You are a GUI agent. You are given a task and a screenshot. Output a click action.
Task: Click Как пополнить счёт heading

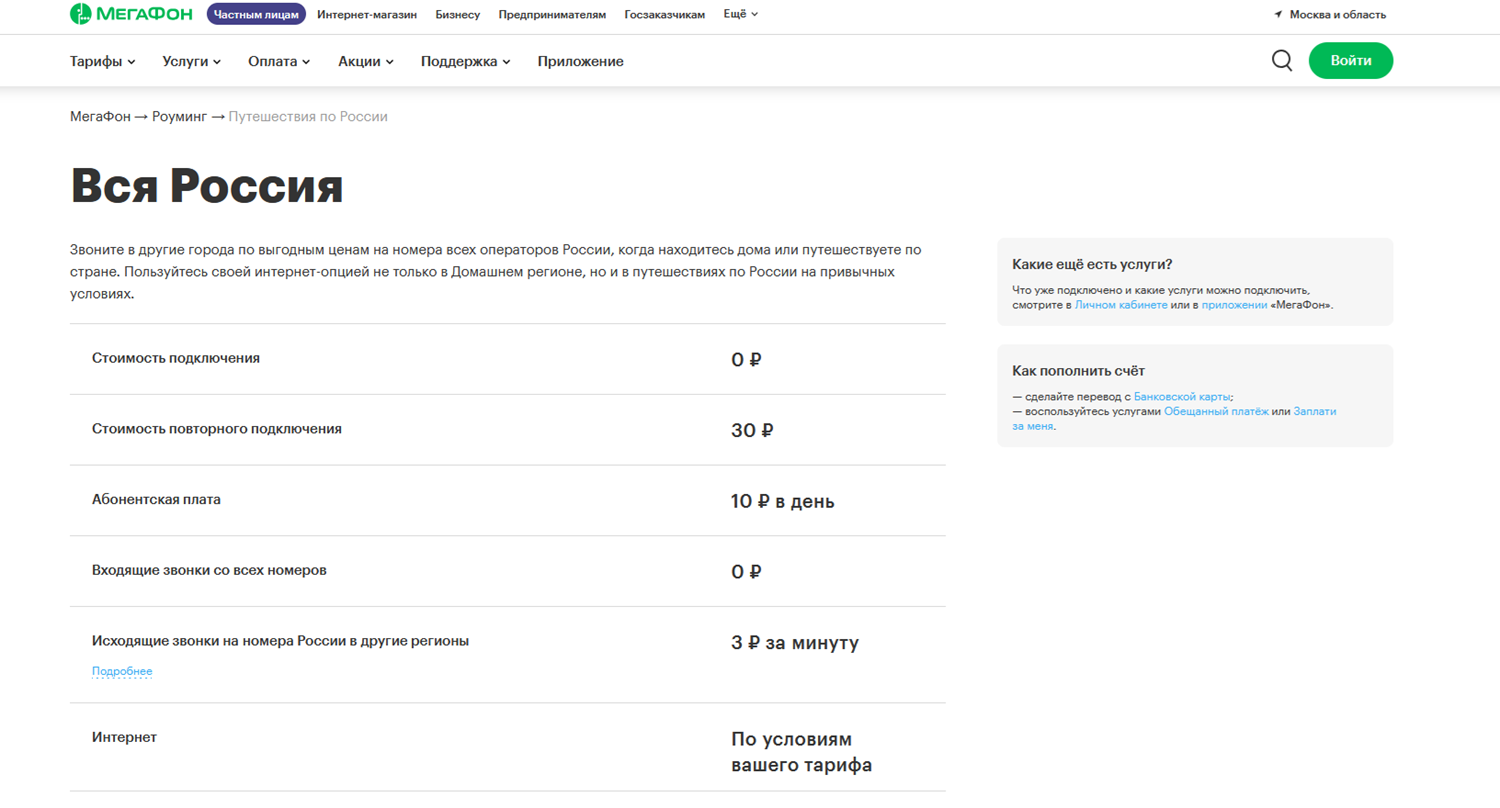click(1078, 371)
